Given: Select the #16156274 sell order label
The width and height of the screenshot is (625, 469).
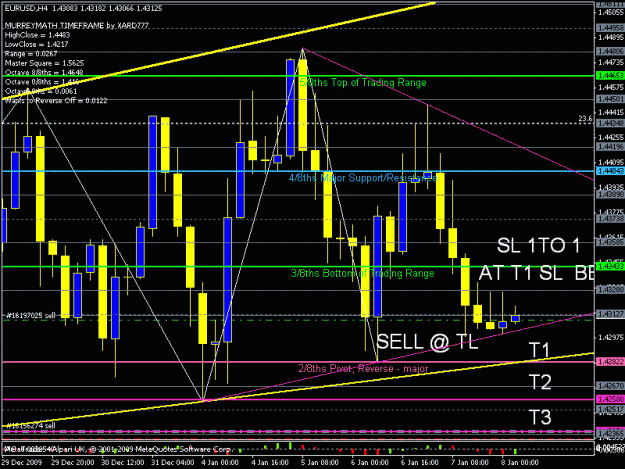Looking at the screenshot, I should click(x=30, y=426).
